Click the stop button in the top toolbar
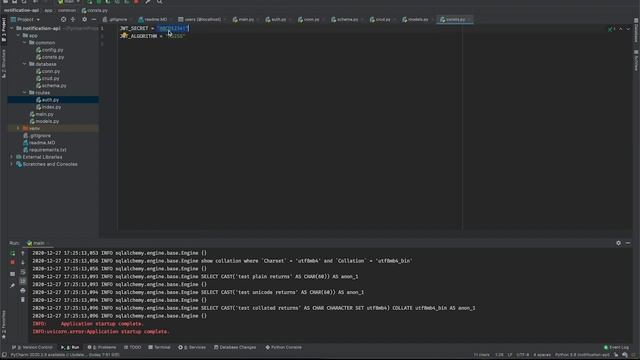The image size is (640, 360). [x=136, y=2]
